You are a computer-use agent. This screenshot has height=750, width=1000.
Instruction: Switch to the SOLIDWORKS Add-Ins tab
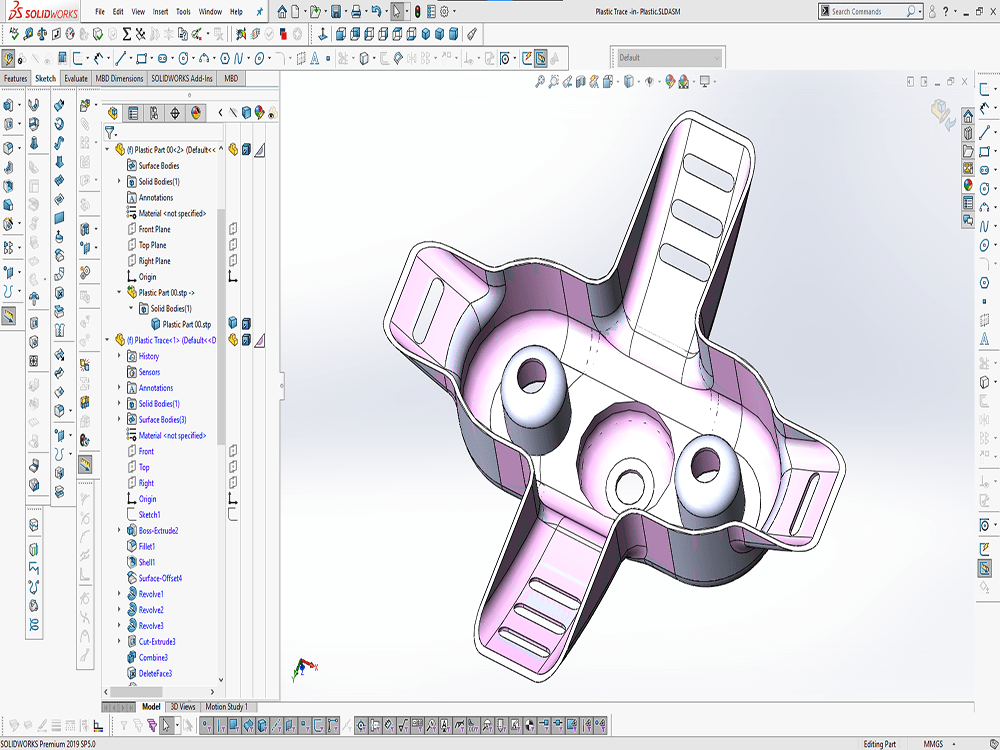point(182,78)
